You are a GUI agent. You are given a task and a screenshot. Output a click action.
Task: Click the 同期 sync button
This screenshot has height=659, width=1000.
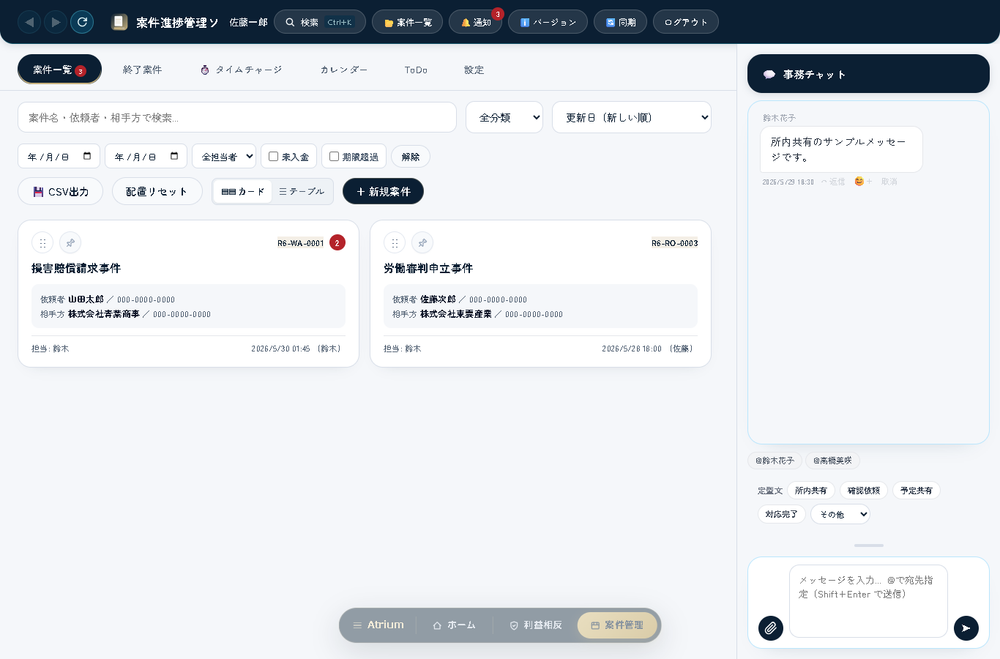[620, 22]
